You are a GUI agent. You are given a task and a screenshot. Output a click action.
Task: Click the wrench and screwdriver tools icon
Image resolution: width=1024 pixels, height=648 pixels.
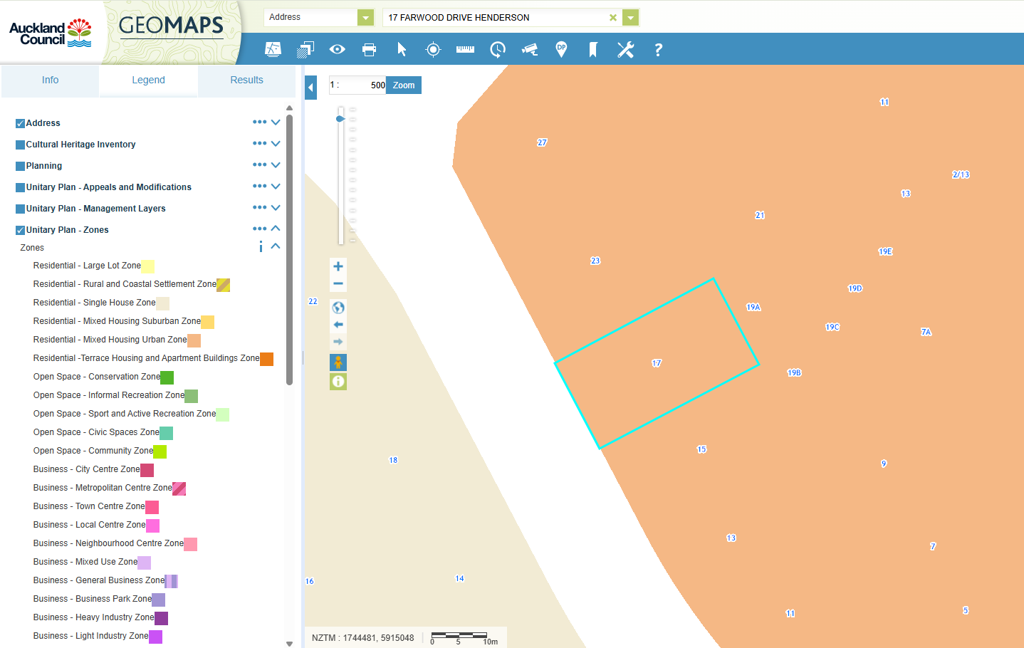pos(625,49)
